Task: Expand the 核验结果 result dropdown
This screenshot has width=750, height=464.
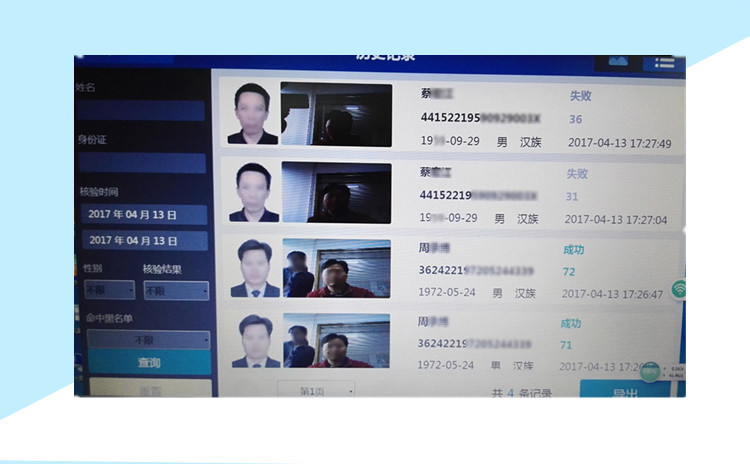Action: pyautogui.click(x=176, y=290)
